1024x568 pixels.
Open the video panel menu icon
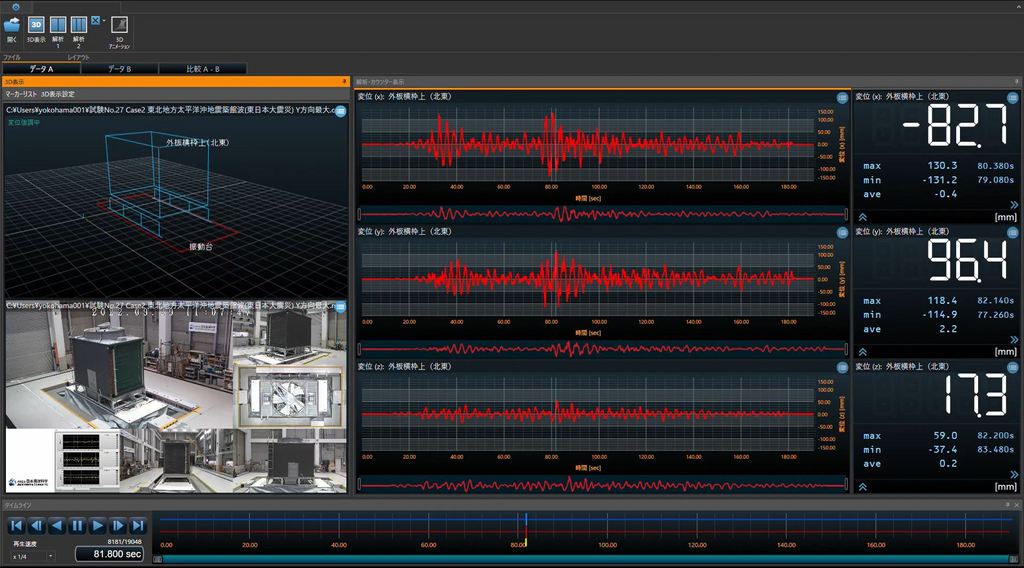coord(340,307)
